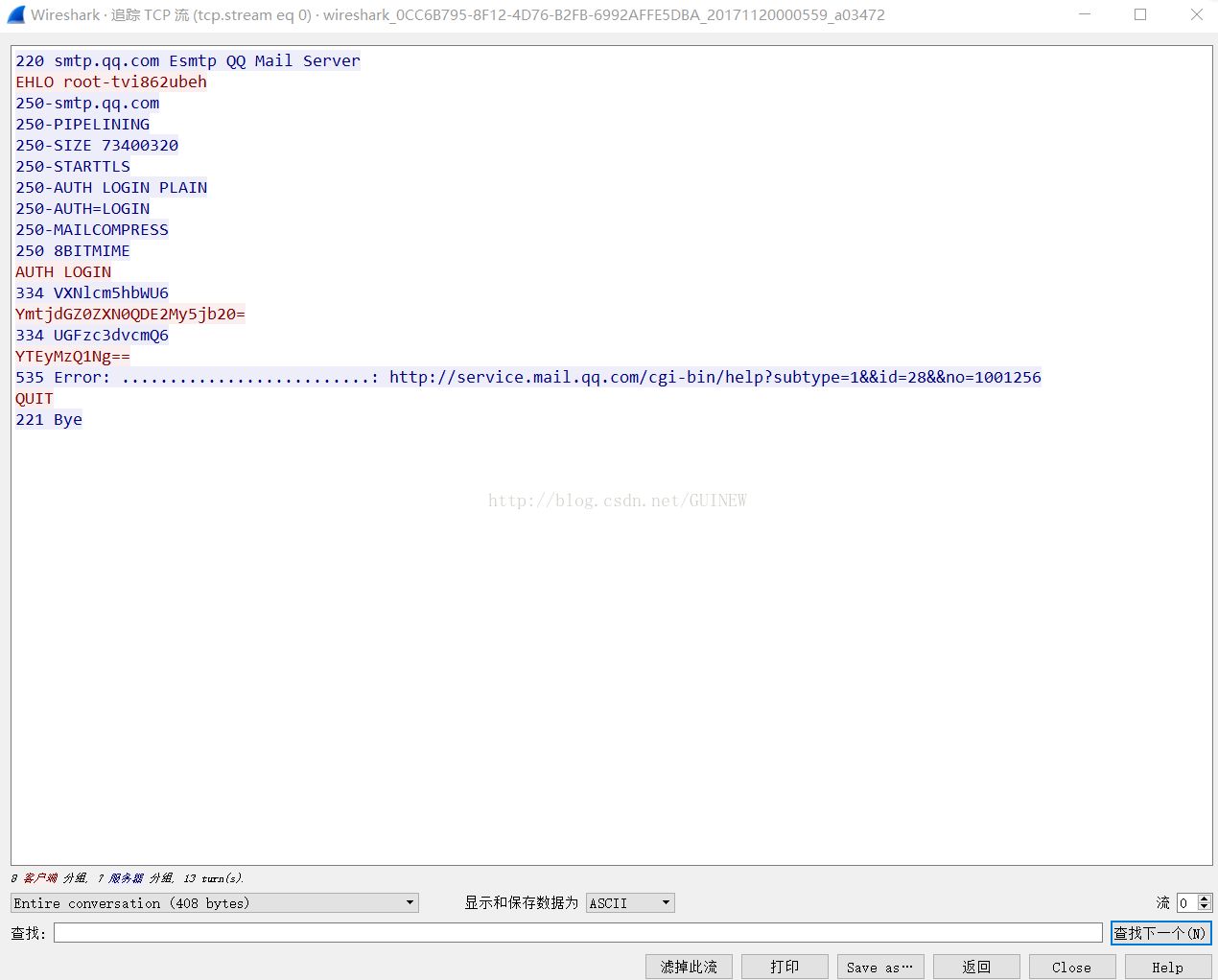This screenshot has width=1218, height=980.
Task: Click the 滤掉此流 button
Action: pyautogui.click(x=689, y=967)
